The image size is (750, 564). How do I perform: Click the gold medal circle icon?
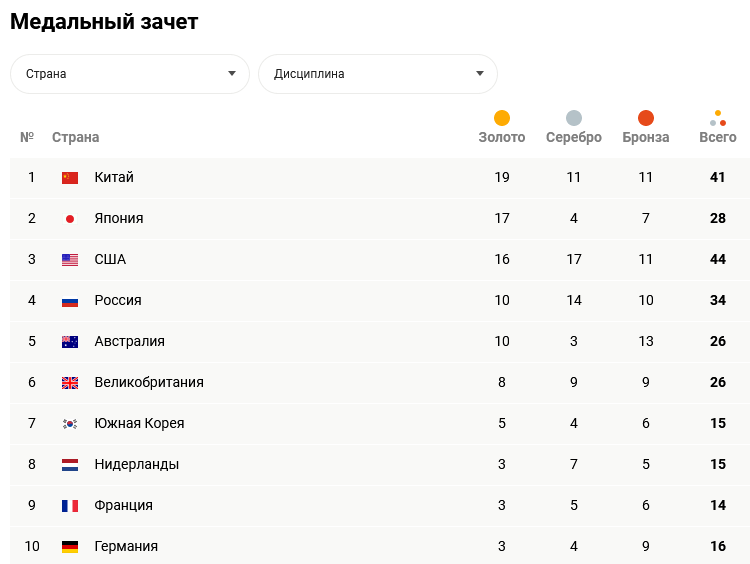tap(502, 118)
